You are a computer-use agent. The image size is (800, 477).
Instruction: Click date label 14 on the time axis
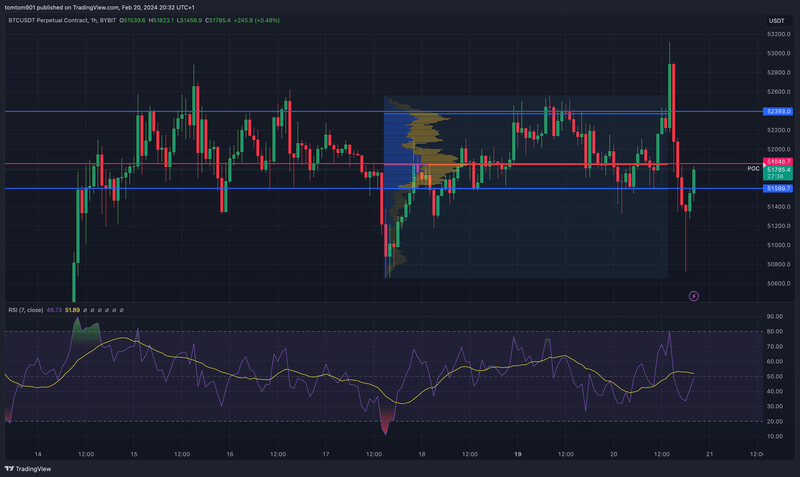click(x=38, y=454)
